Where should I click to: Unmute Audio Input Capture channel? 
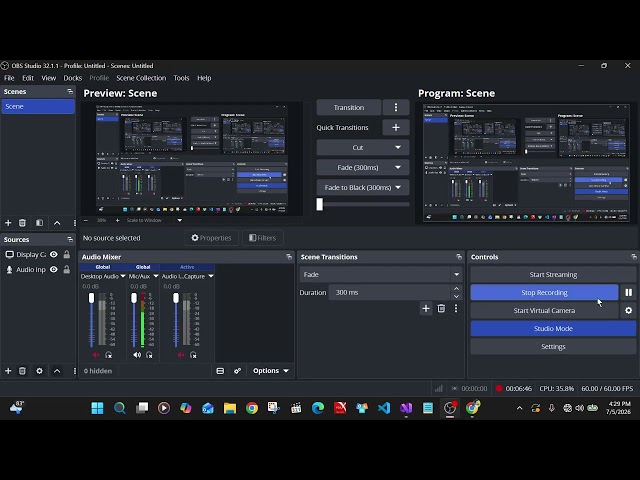pos(181,355)
